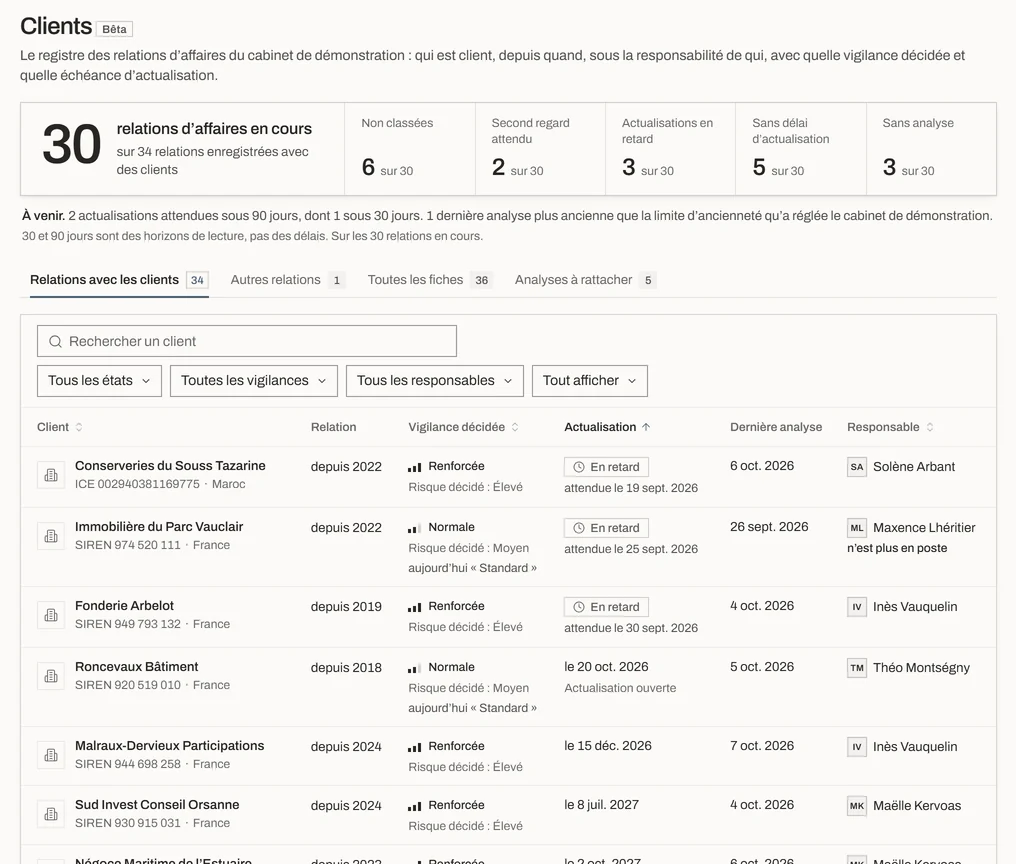The height and width of the screenshot is (864, 1016).
Task: Click the Actualisations en retard stat card
Action: pyautogui.click(x=671, y=148)
